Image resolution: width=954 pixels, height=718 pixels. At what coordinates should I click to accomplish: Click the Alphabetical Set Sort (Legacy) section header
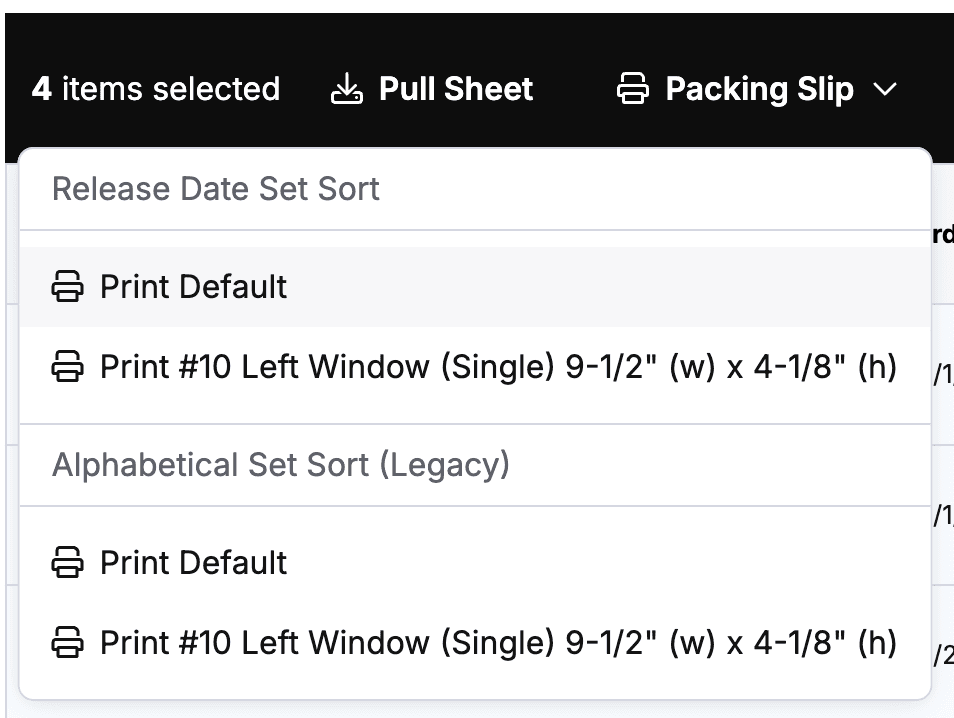[x=281, y=465]
